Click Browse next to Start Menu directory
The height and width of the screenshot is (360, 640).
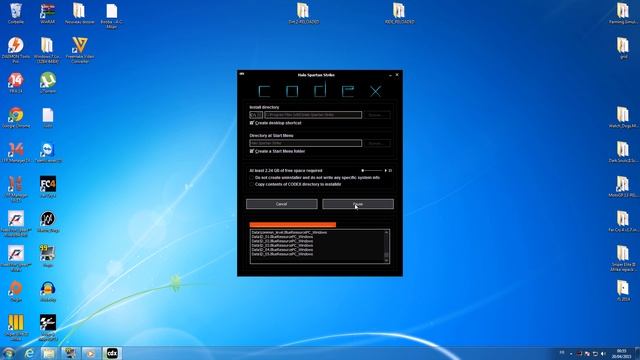[377, 143]
